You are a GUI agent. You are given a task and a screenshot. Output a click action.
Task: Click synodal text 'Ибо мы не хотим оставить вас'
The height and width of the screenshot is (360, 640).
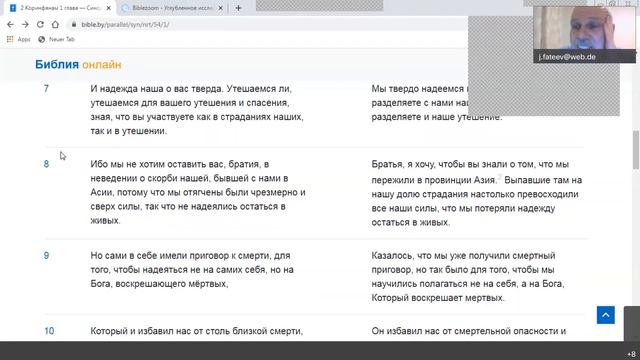157,164
